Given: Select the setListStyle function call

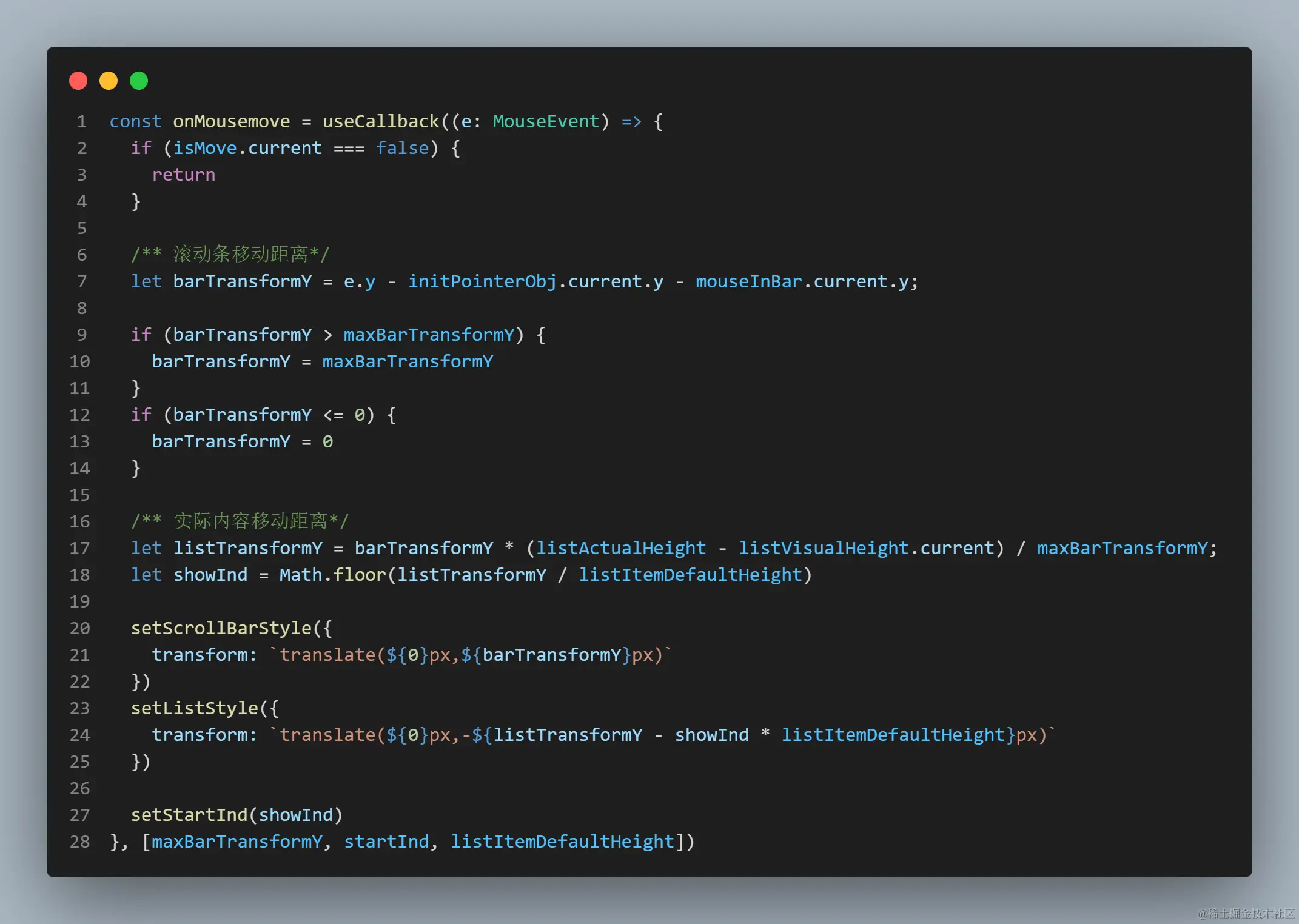Looking at the screenshot, I should pos(195,708).
